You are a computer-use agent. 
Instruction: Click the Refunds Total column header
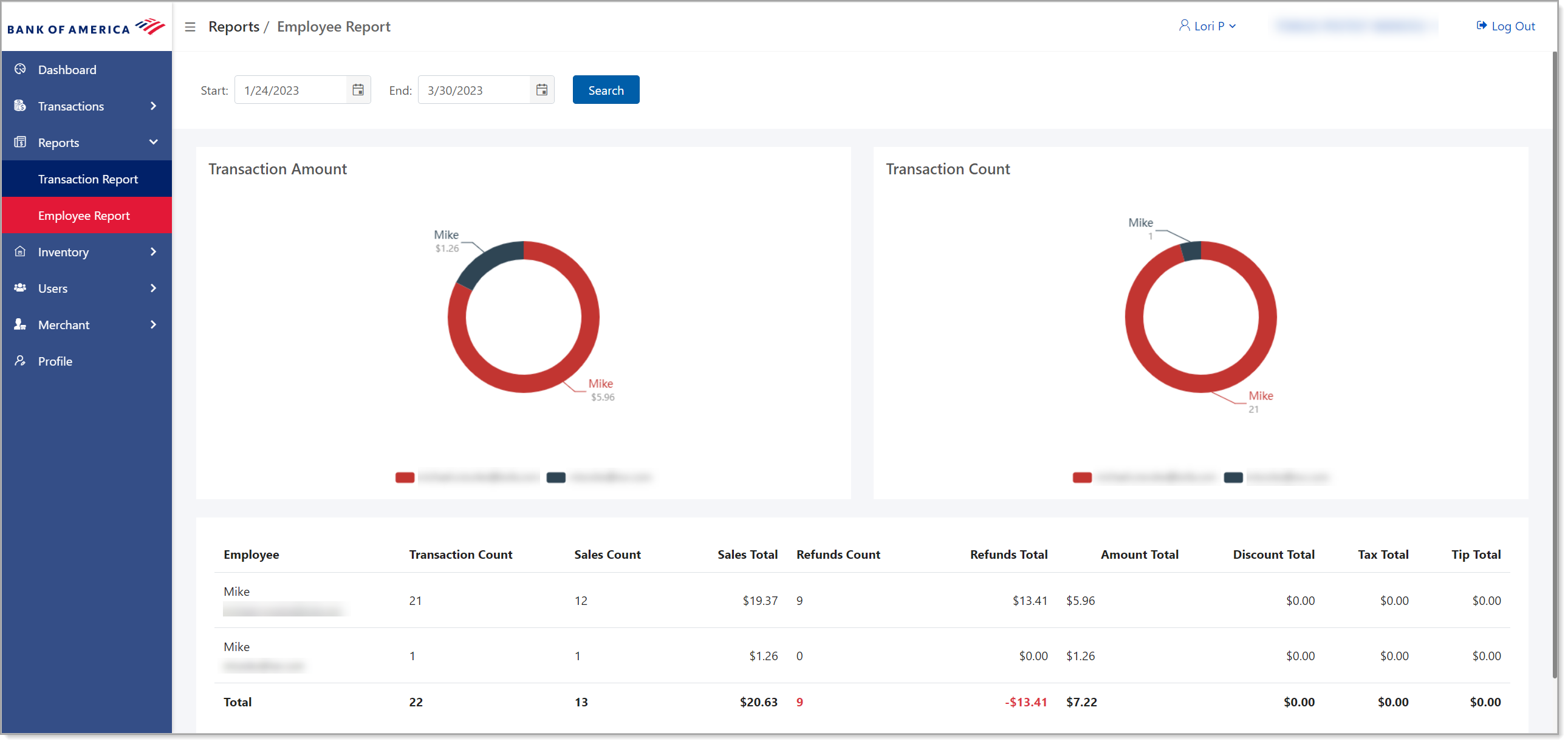click(x=1008, y=554)
